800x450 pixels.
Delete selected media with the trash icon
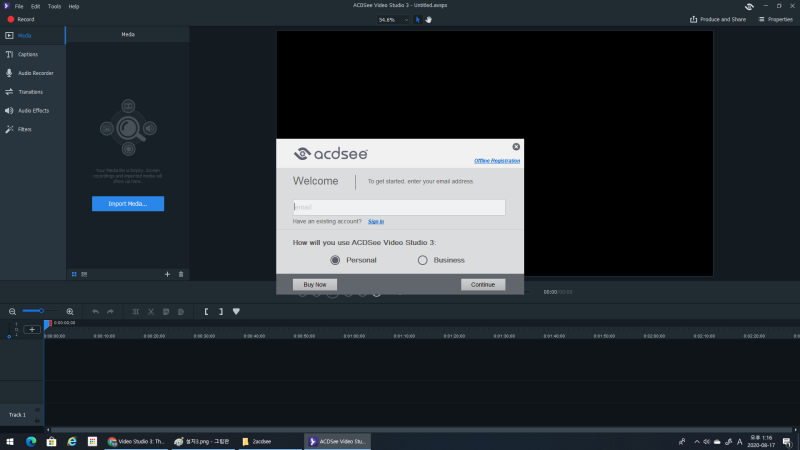[x=181, y=274]
